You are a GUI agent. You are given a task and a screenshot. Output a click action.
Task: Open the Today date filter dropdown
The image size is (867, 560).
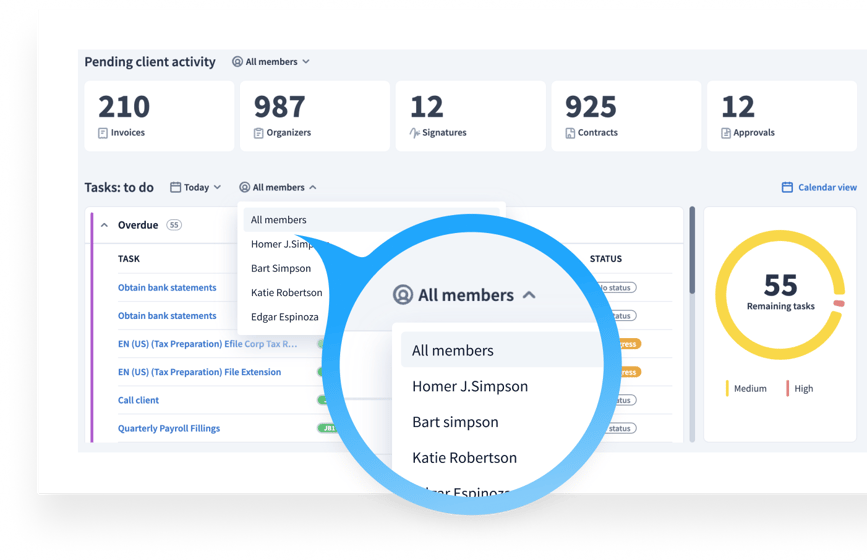tap(196, 187)
